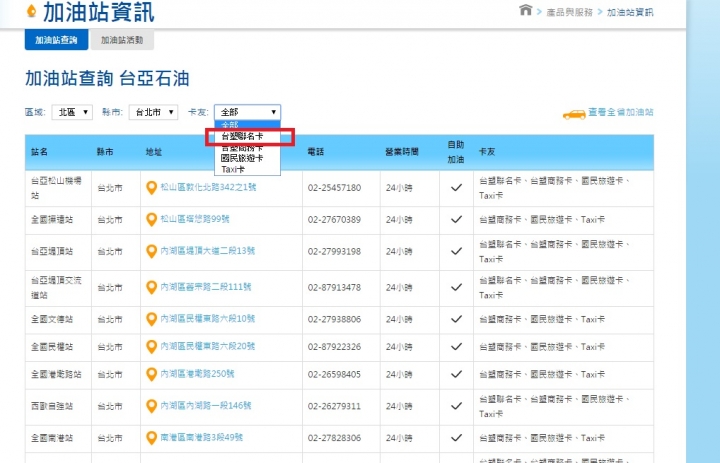The width and height of the screenshot is (720, 463).
Task: Click station name 台亞松山機場站
Action: pos(56,188)
